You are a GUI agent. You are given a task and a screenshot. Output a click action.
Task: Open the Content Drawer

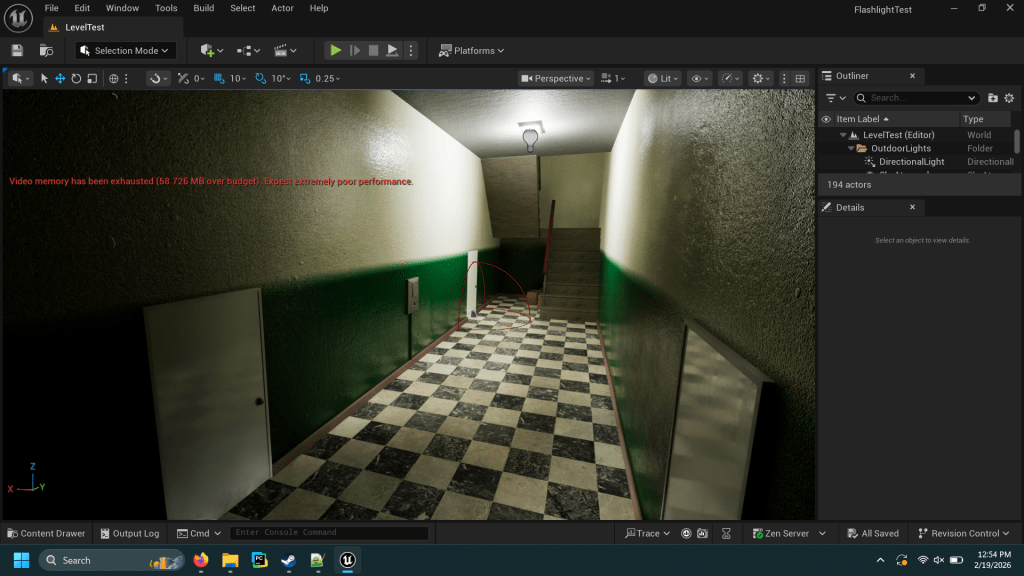46,533
